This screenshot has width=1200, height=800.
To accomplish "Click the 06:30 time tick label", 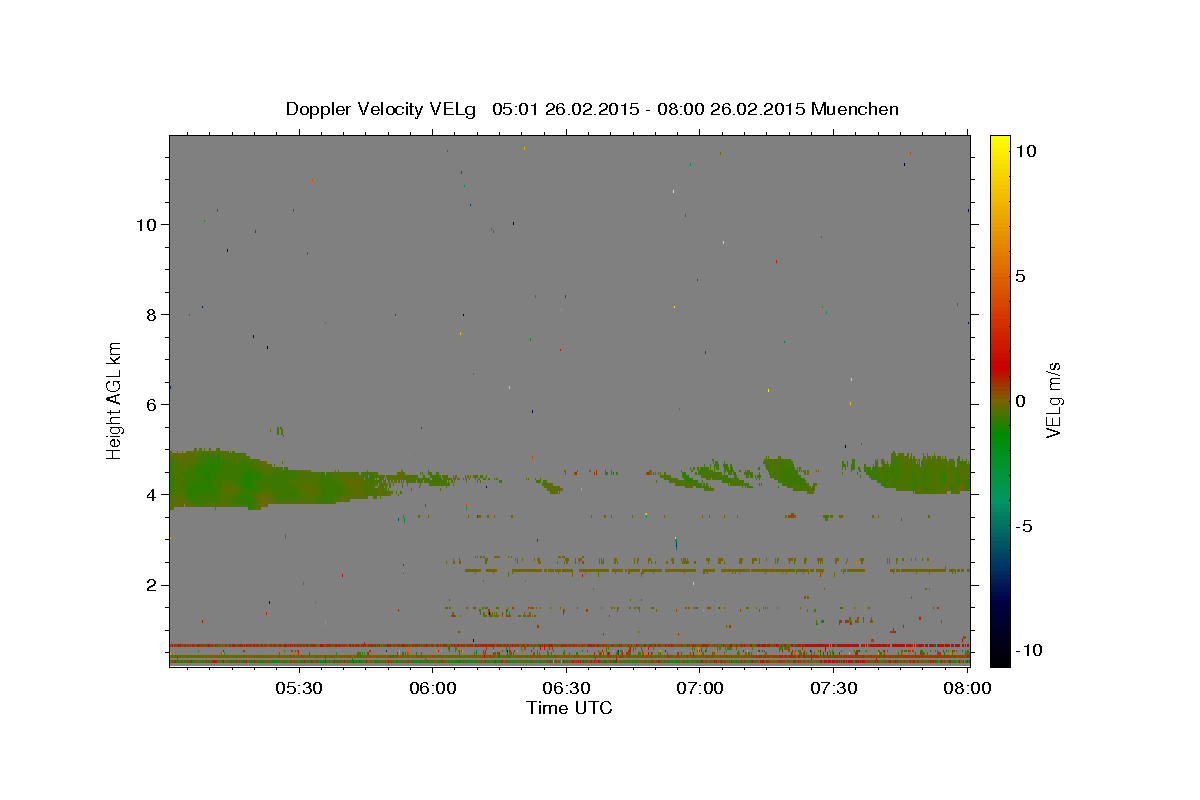I will click(x=566, y=688).
